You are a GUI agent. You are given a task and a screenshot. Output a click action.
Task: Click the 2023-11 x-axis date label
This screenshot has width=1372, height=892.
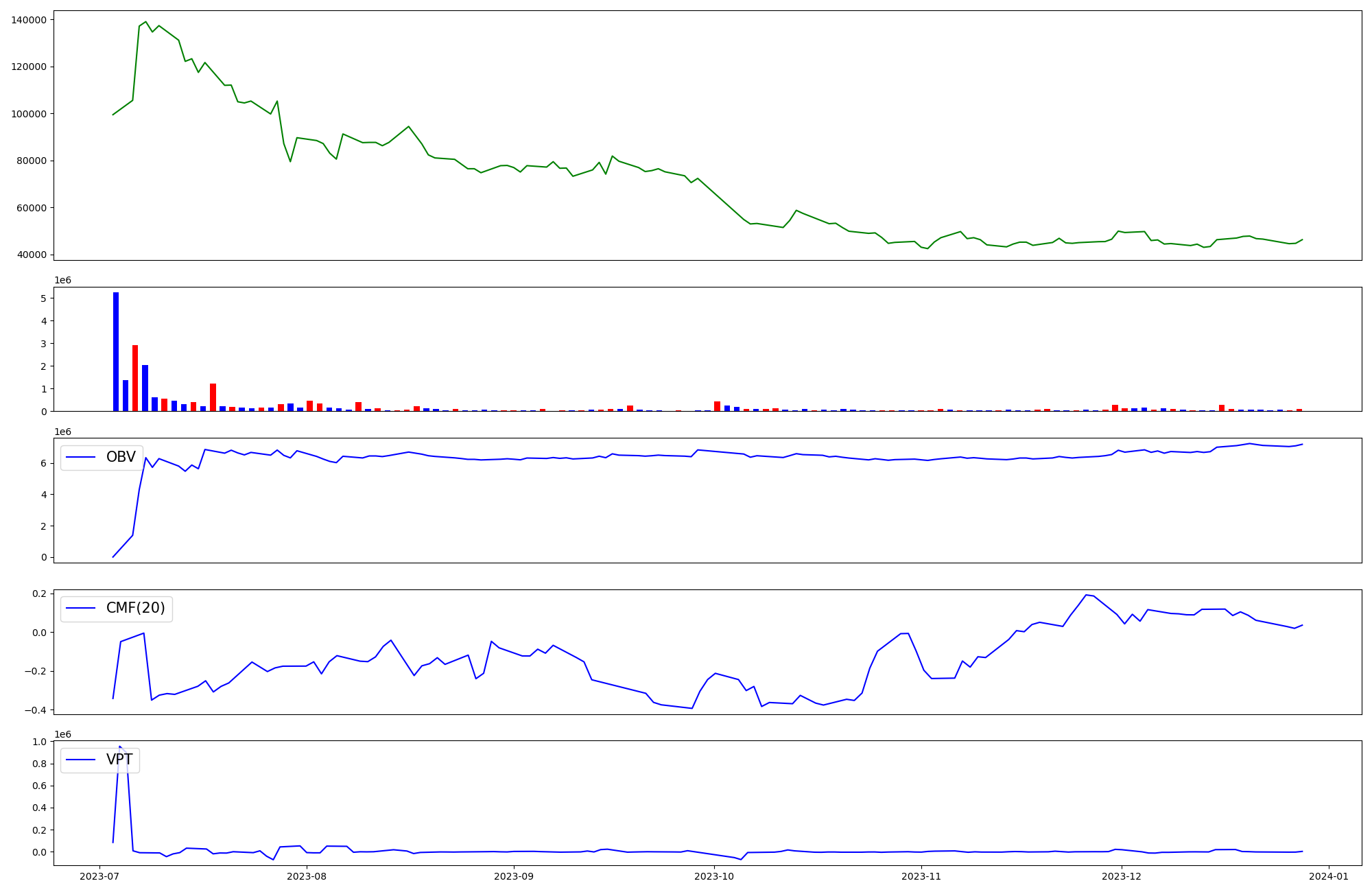921,876
